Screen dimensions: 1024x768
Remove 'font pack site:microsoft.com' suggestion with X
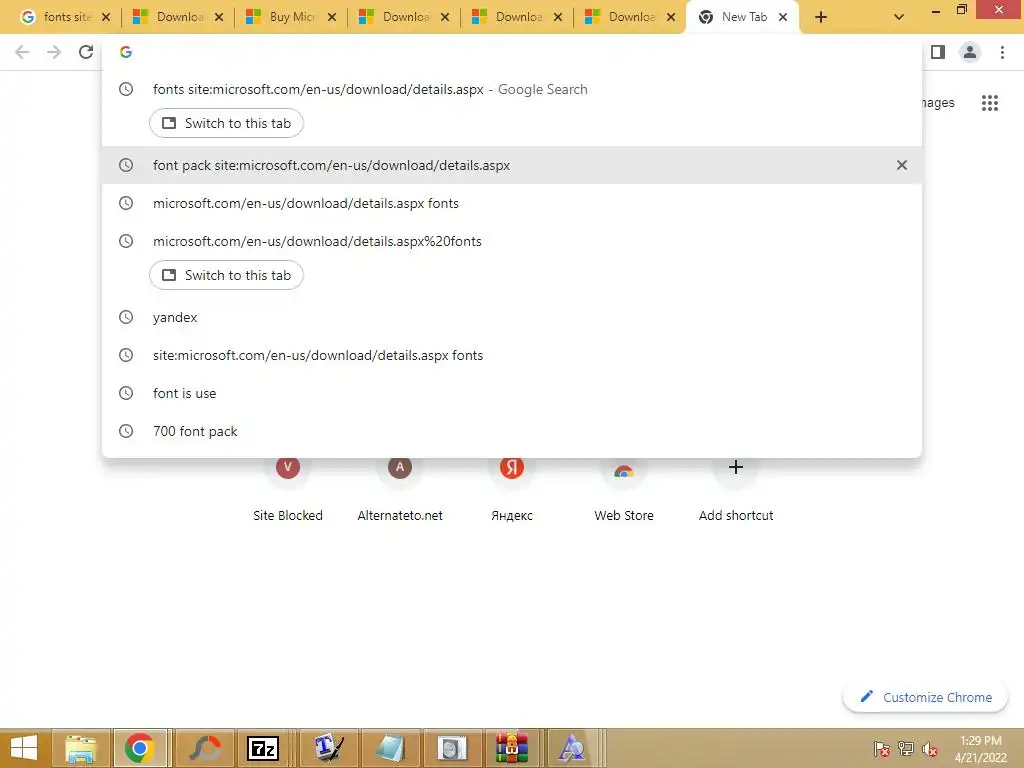tap(901, 165)
